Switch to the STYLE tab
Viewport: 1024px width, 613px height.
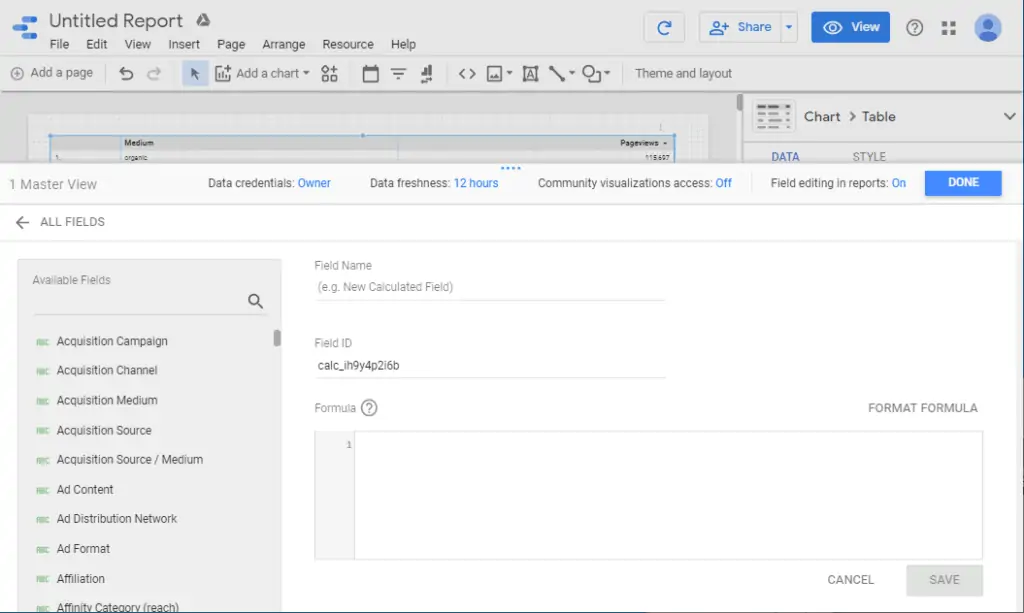(x=868, y=156)
